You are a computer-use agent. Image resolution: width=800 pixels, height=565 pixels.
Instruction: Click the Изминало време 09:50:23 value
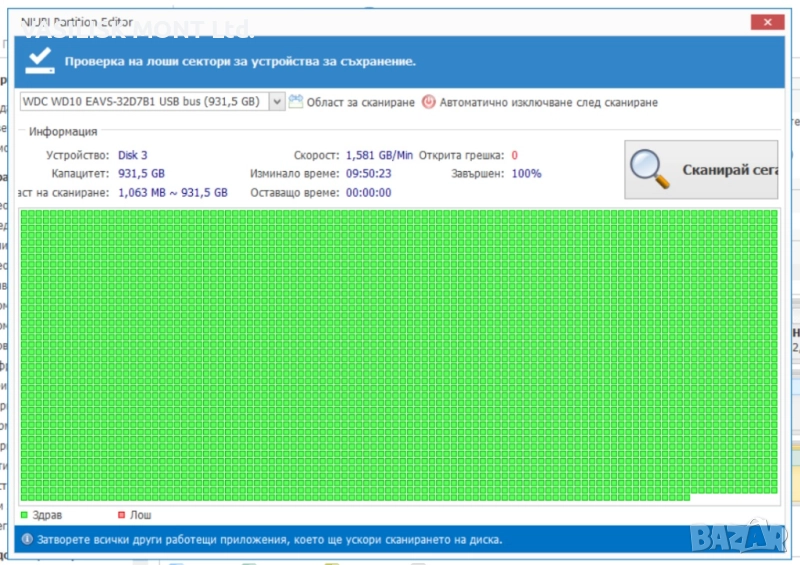click(x=368, y=173)
